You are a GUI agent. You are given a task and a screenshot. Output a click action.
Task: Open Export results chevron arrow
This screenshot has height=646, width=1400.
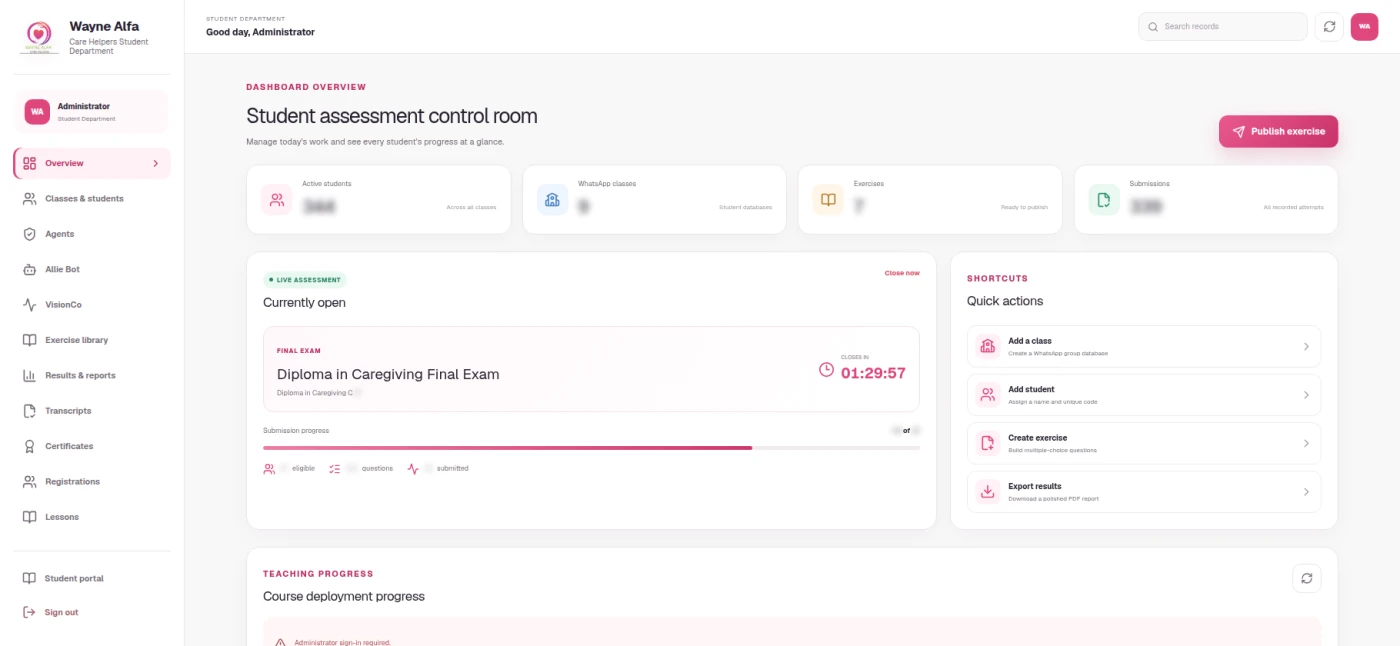click(1306, 492)
